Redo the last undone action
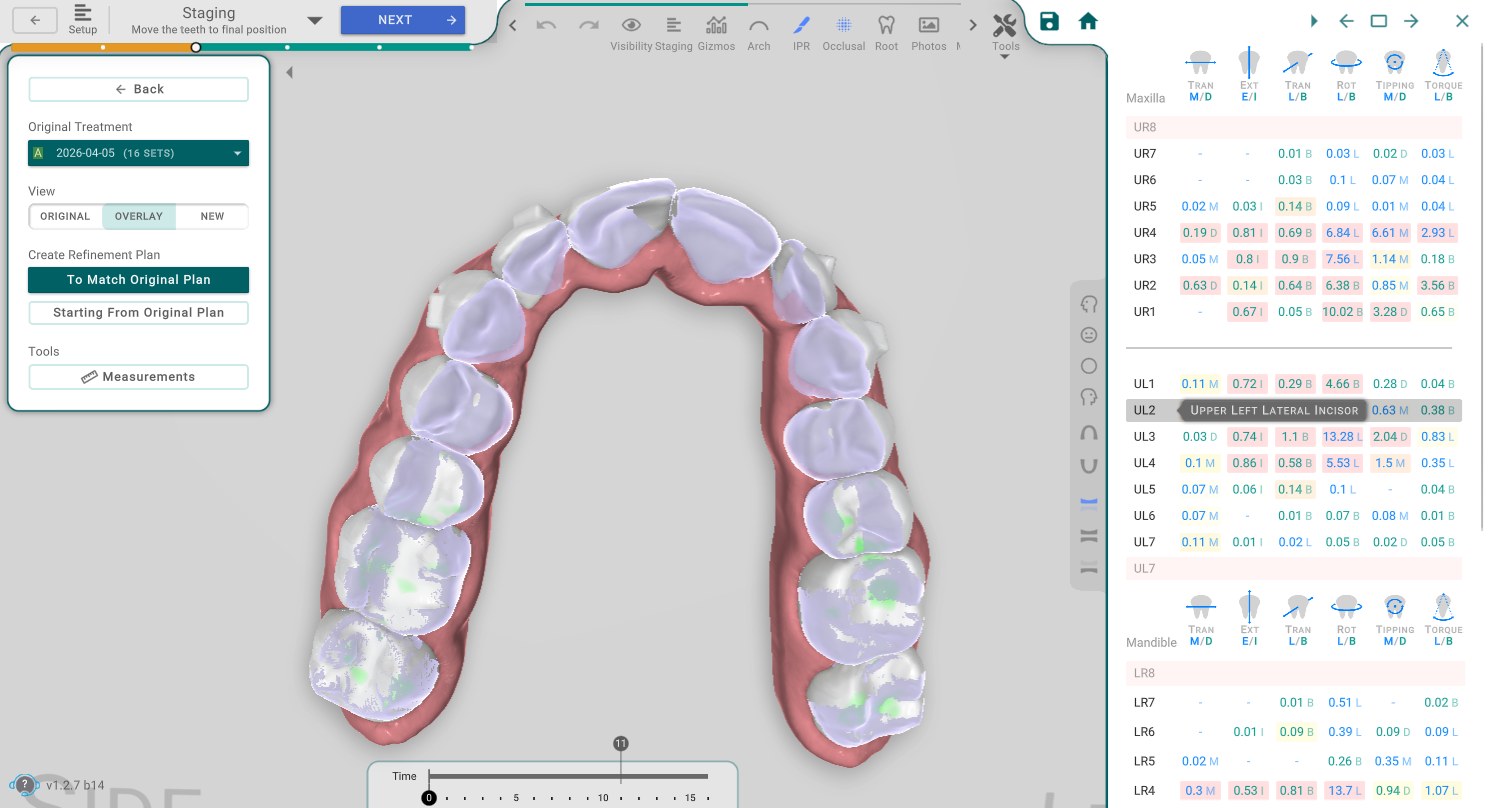This screenshot has width=1488, height=808. [x=588, y=24]
